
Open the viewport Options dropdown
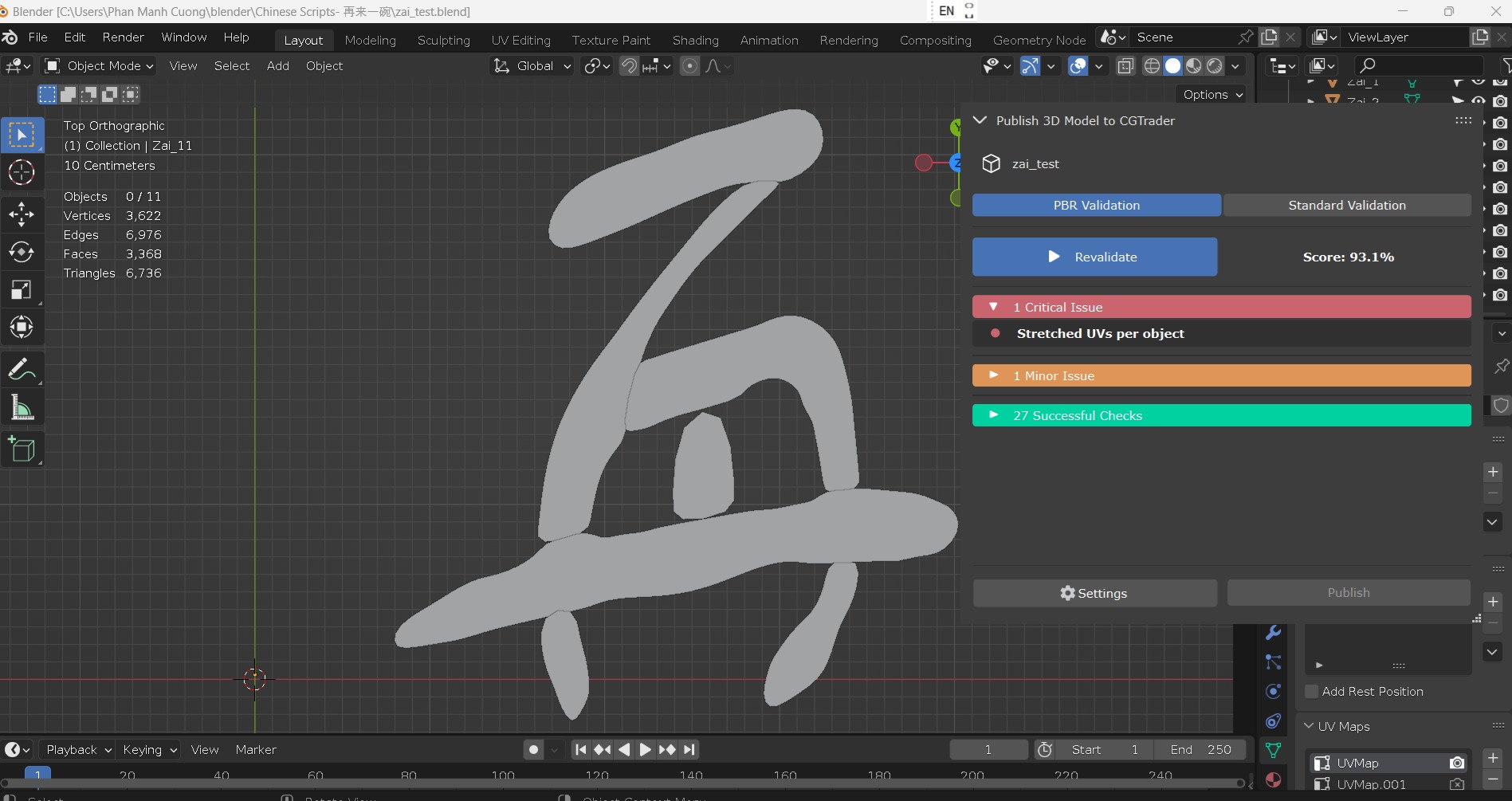tap(1212, 95)
